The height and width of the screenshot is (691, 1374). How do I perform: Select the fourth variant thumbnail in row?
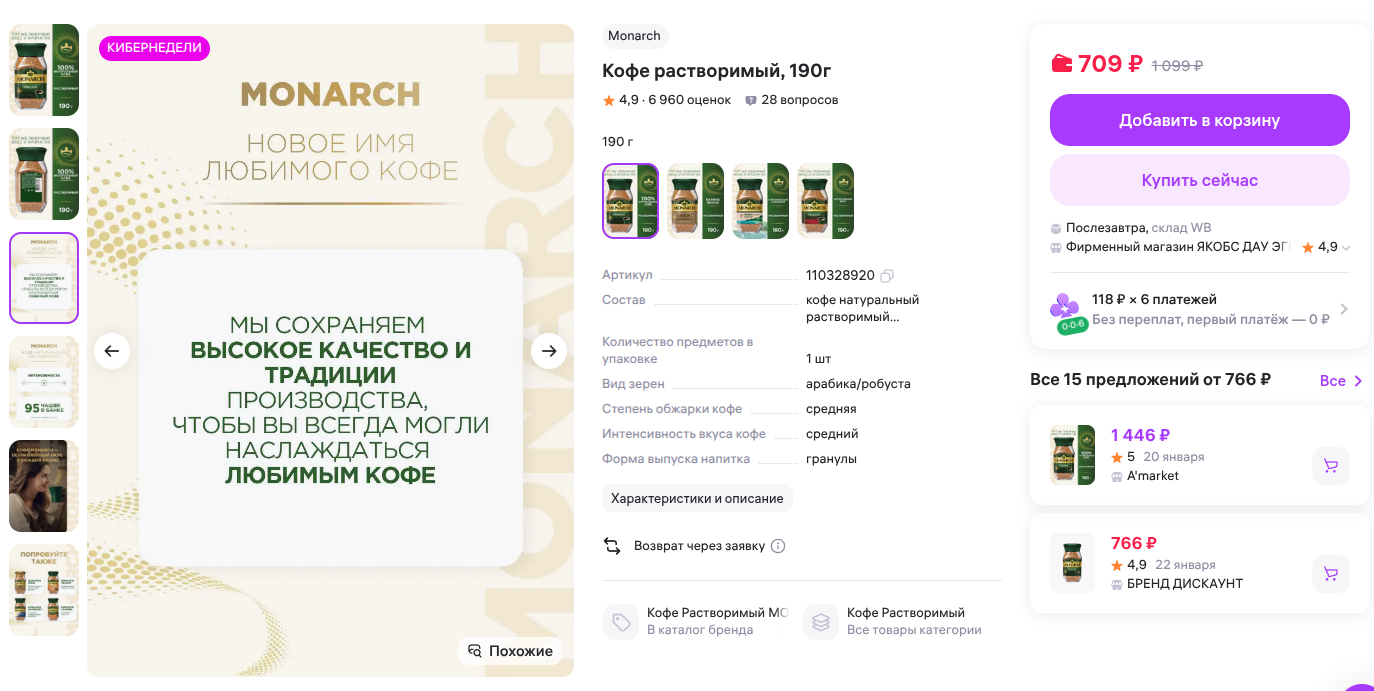(826, 201)
